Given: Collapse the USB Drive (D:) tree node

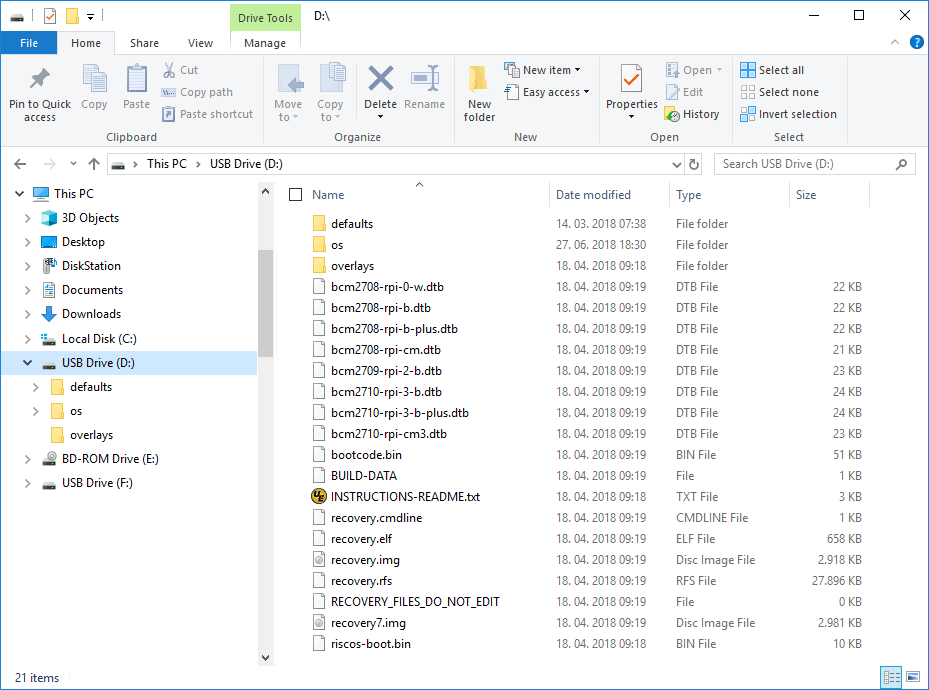Looking at the screenshot, I should (x=28, y=363).
